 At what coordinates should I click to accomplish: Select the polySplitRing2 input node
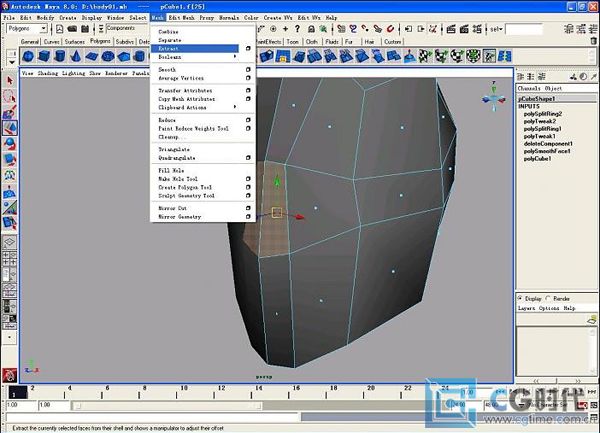tap(543, 114)
